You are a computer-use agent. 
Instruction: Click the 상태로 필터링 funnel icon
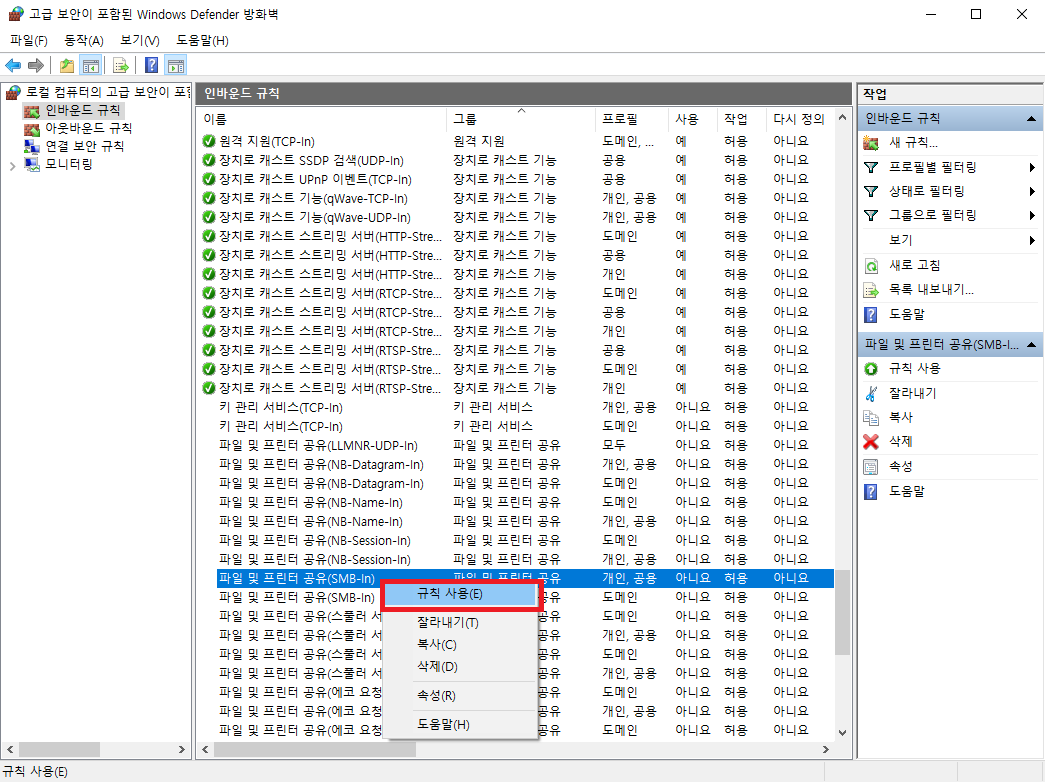click(x=871, y=191)
